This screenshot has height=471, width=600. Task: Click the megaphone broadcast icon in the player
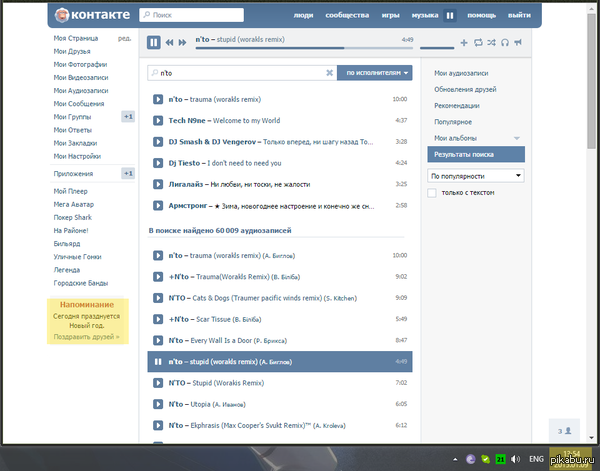tap(518, 43)
